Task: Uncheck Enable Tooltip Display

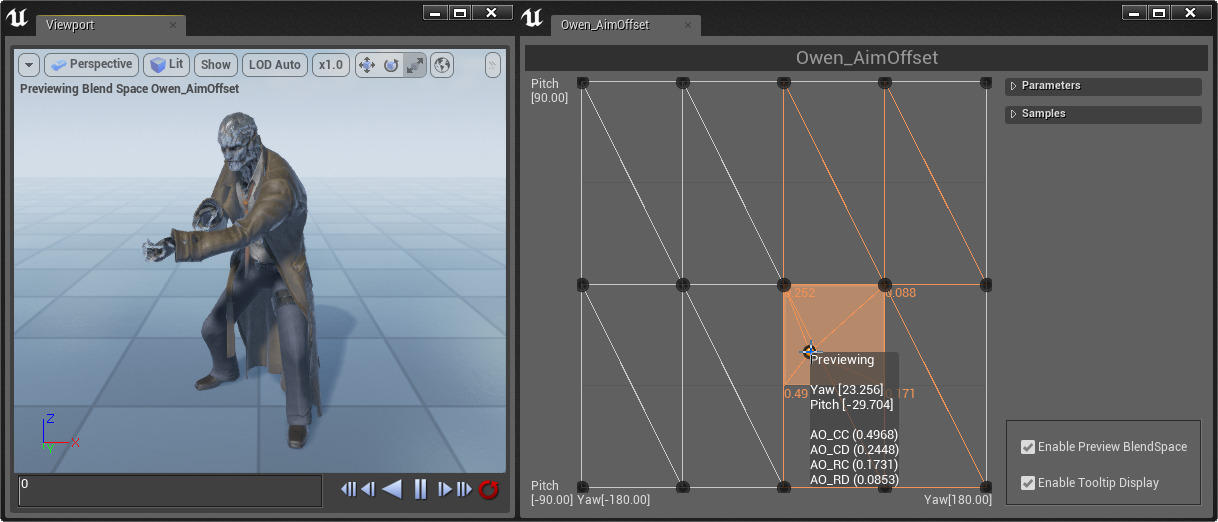Action: coord(1027,483)
